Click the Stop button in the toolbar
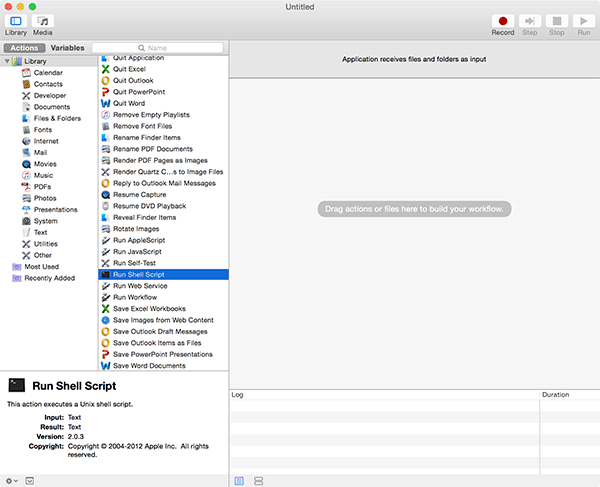The image size is (600, 487). pyautogui.click(x=556, y=21)
